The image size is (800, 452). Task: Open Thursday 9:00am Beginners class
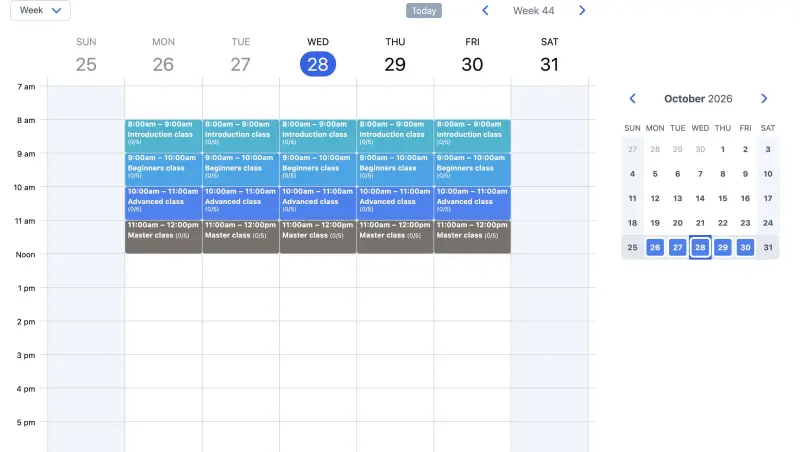395,169
